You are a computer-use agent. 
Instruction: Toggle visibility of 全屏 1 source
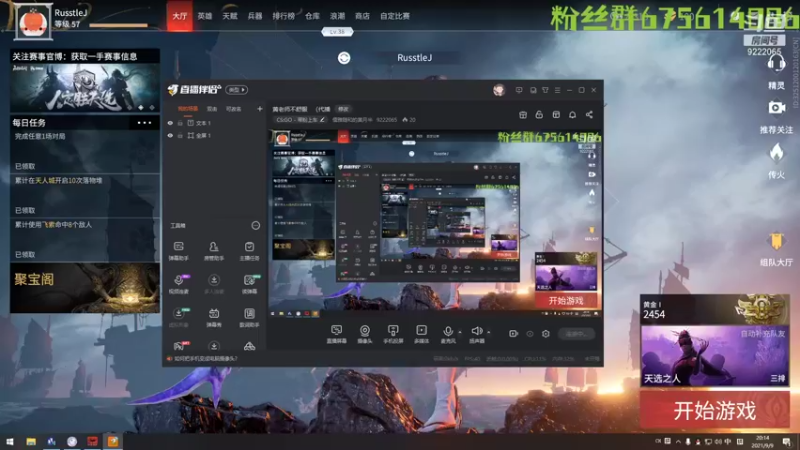tap(170, 136)
